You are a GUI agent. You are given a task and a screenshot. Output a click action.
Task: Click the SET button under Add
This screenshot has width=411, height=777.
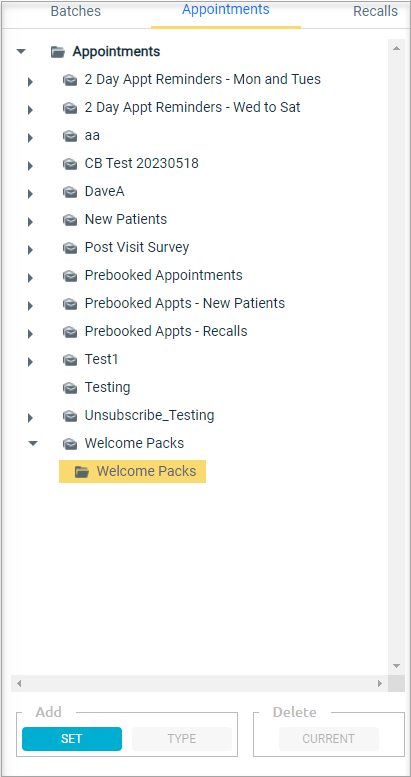pyautogui.click(x=71, y=739)
